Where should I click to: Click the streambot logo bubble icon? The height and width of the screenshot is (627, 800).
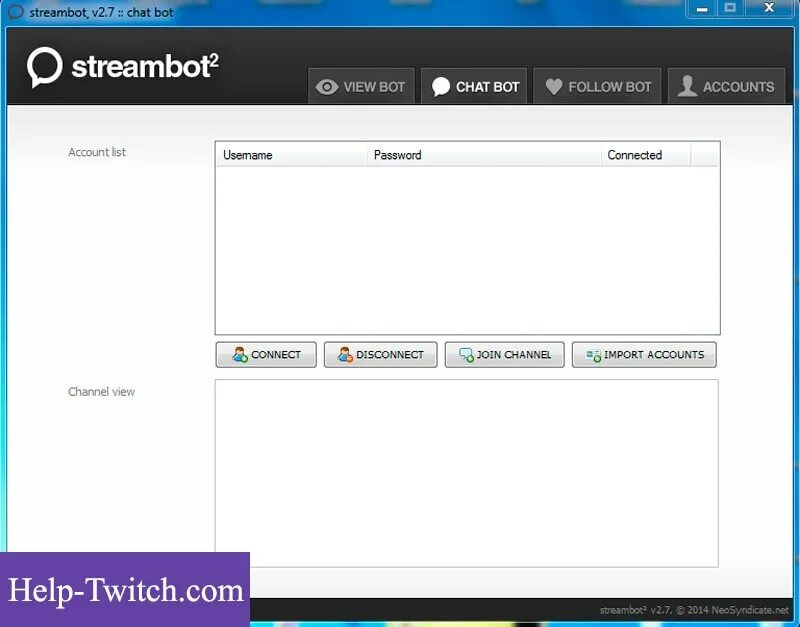click(x=44, y=67)
